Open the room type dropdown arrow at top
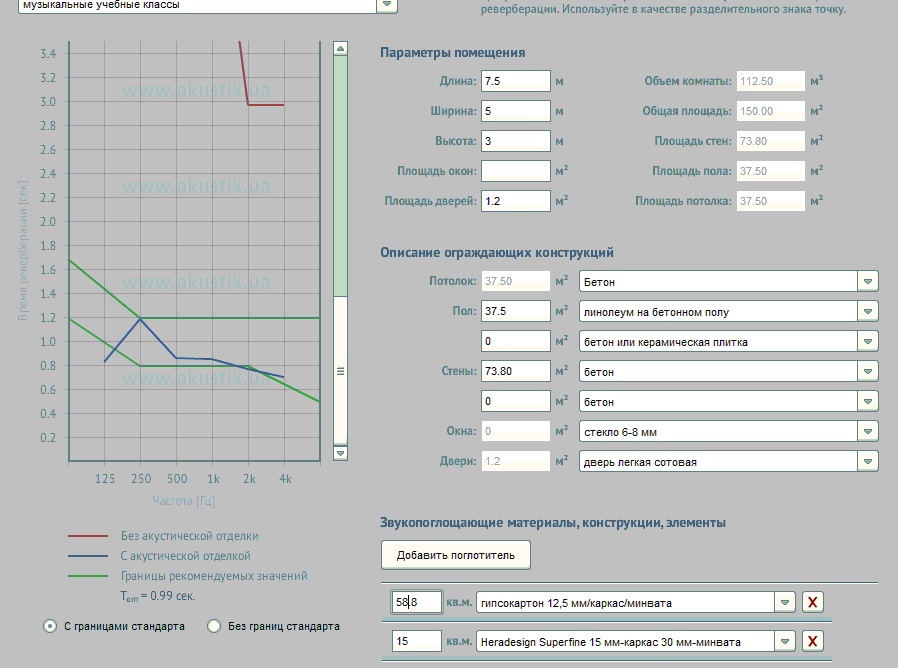899x668 pixels. click(x=386, y=5)
